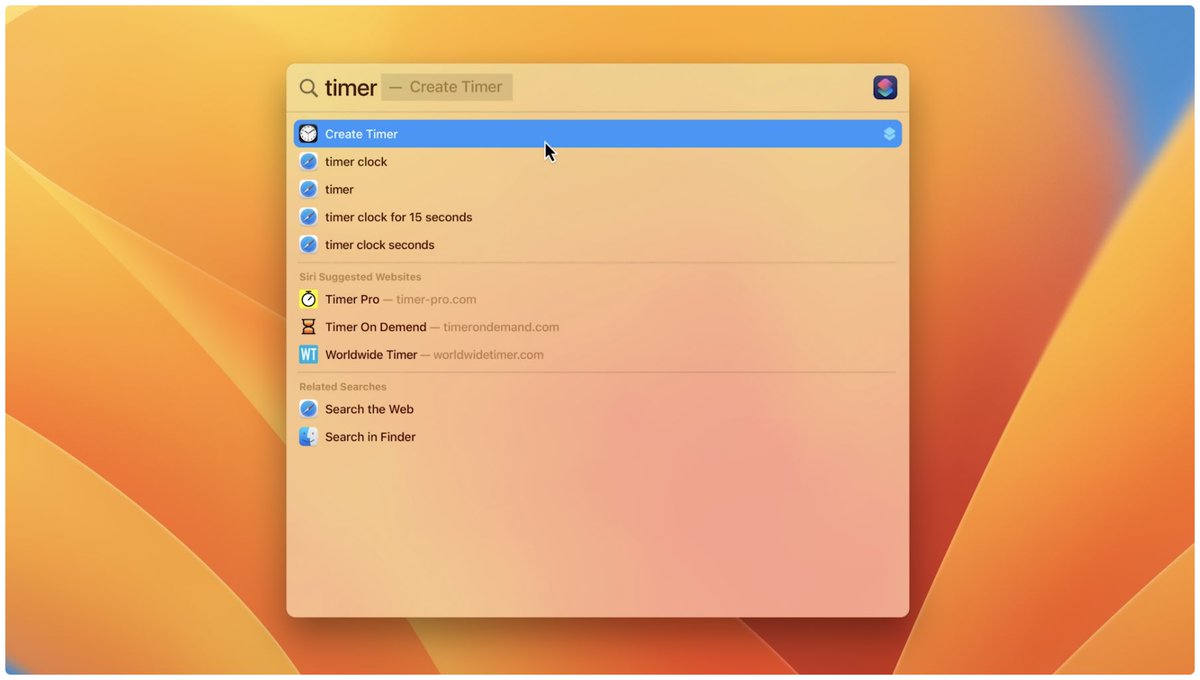
Task: Click Safari icon beside 'timer clock seconds'
Action: (x=308, y=245)
